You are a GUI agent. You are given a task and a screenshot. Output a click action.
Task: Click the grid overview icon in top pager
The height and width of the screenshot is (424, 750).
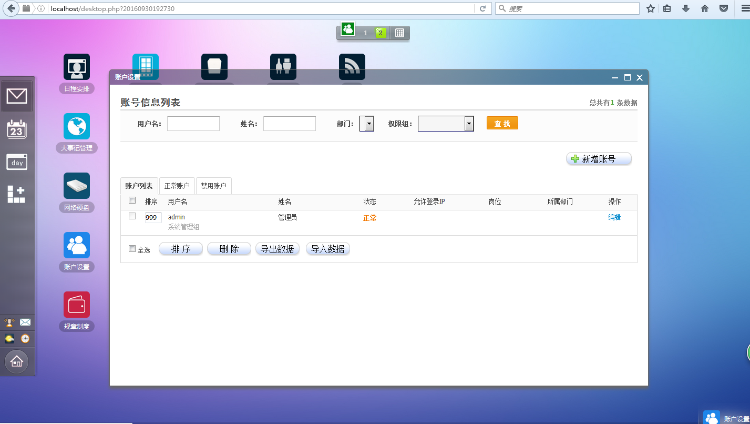click(399, 33)
